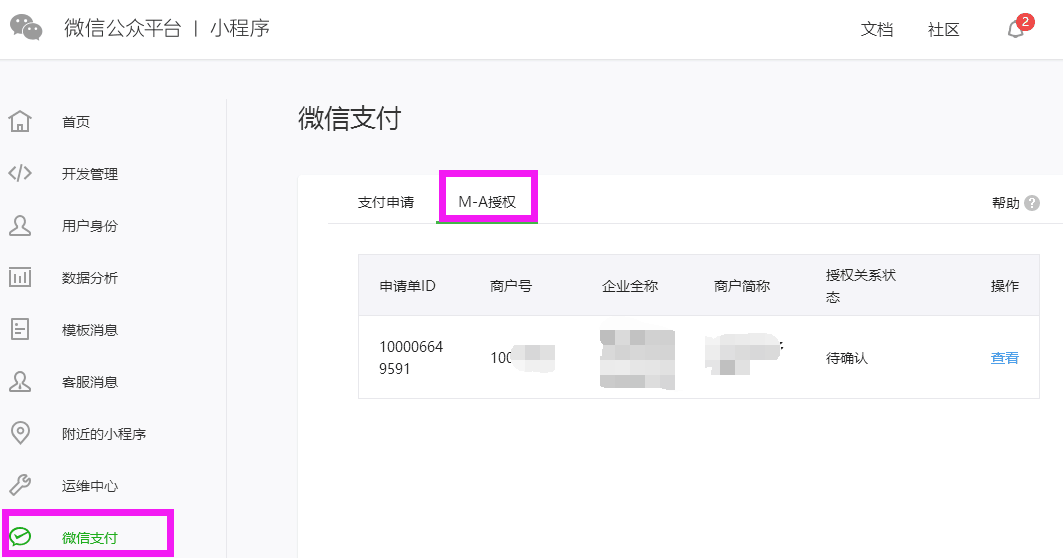Open the 社区 link in header

944,30
